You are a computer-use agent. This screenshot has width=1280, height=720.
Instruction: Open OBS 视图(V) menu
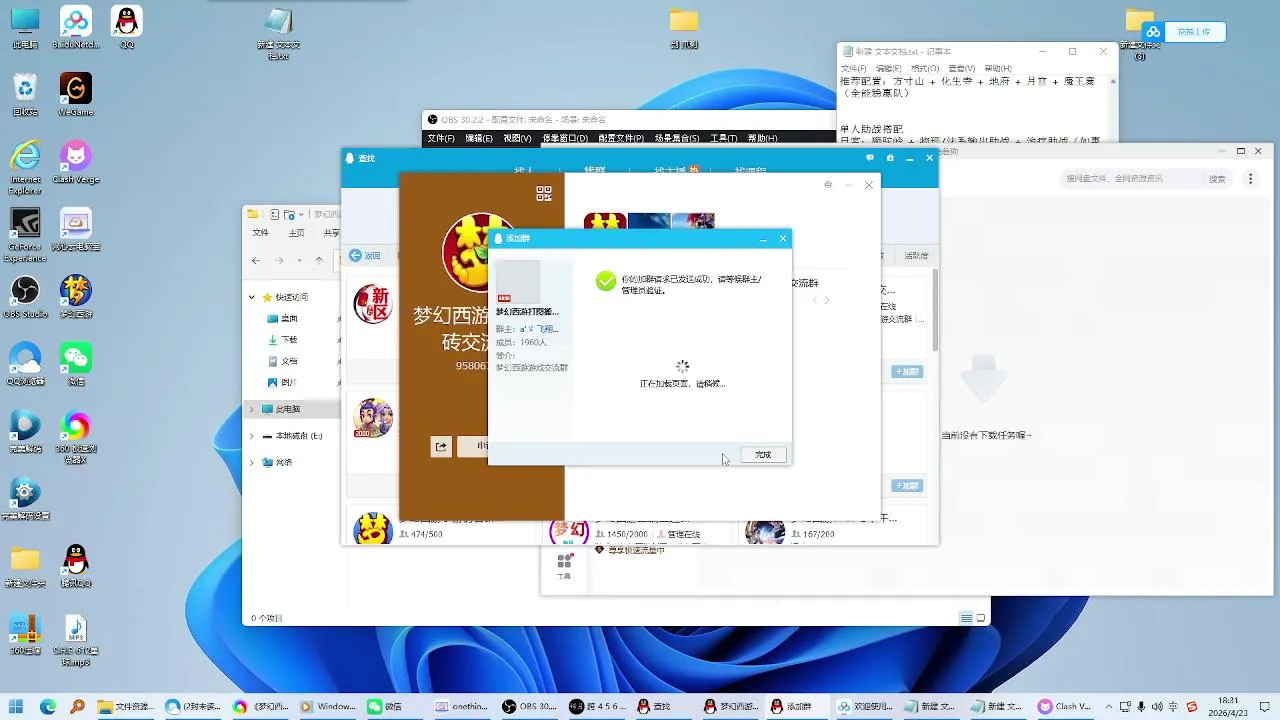tap(517, 138)
